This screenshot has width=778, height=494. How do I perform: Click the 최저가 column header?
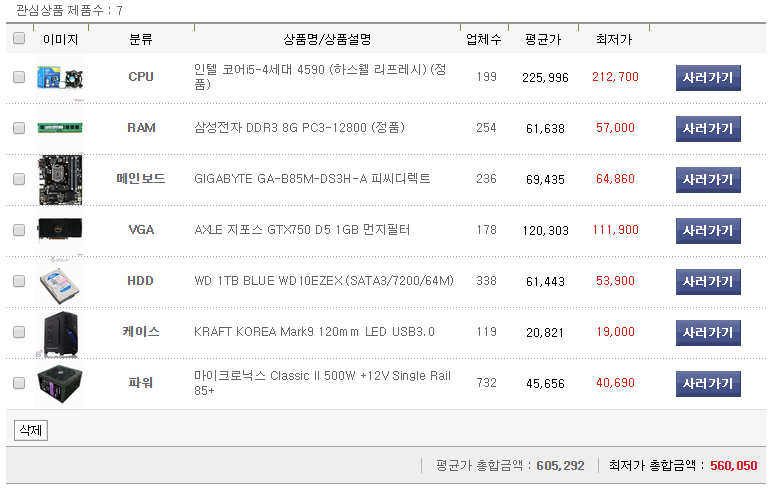pyautogui.click(x=613, y=39)
